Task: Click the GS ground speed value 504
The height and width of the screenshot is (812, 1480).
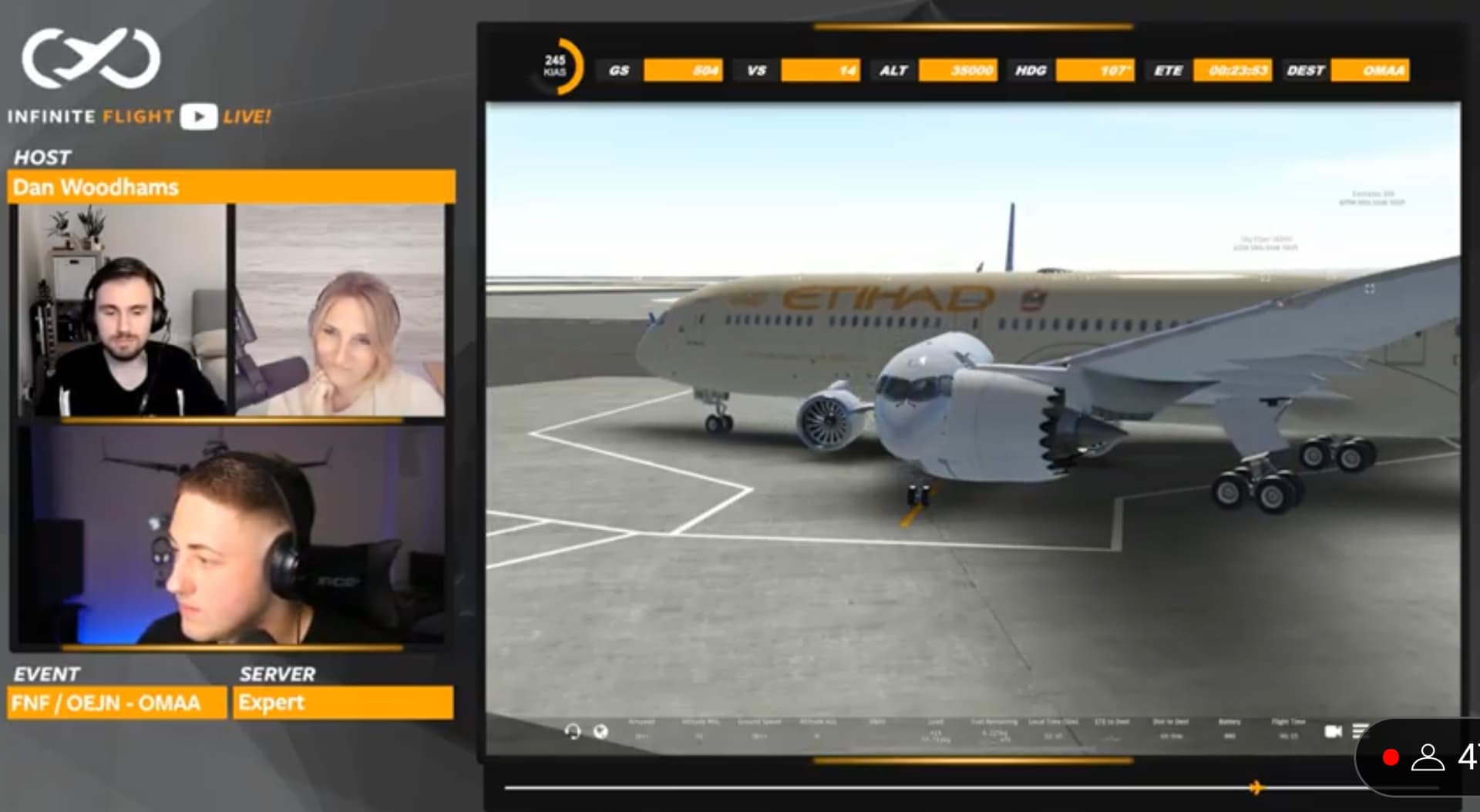Action: 683,70
